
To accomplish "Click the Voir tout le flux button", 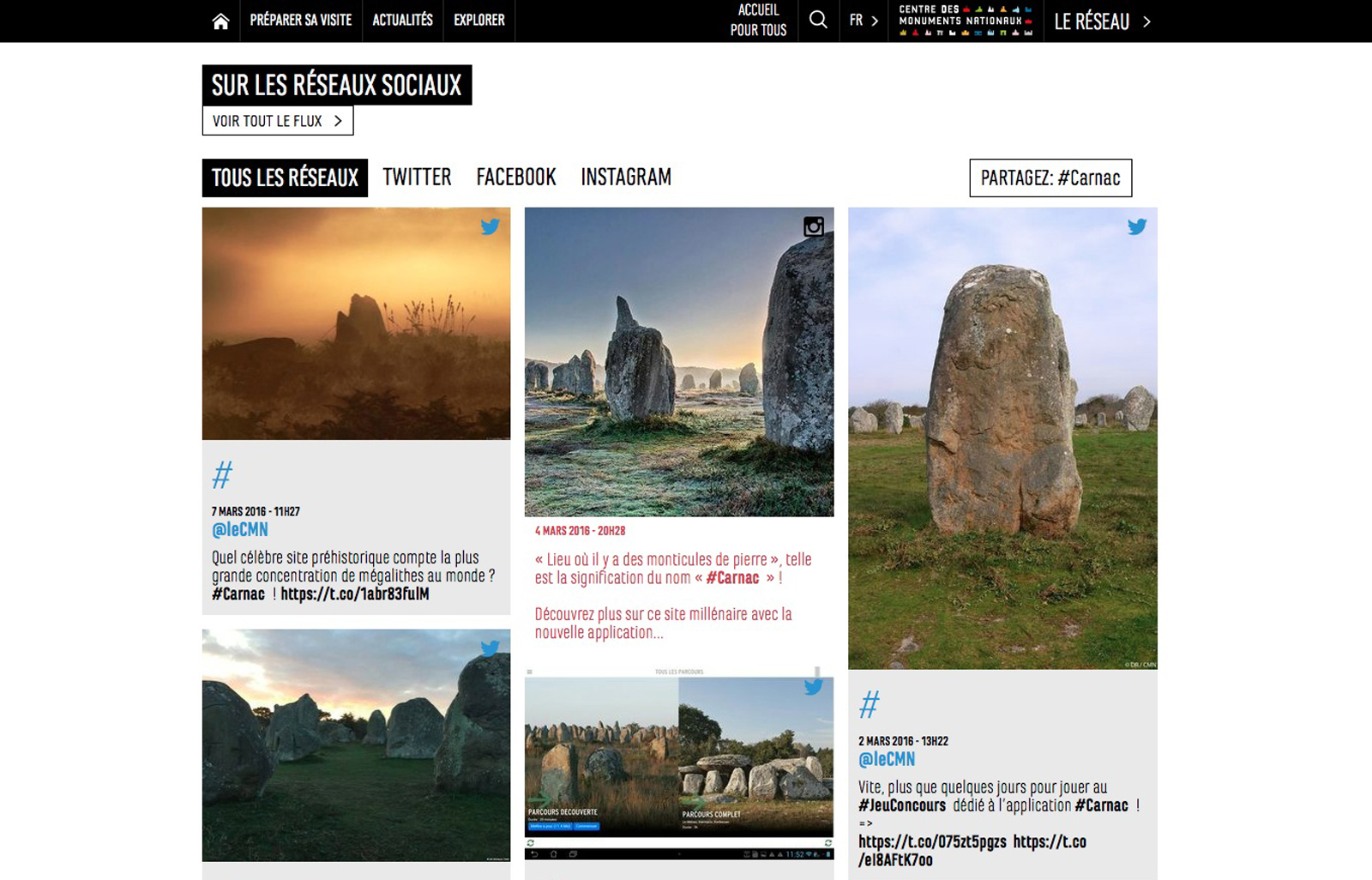I will (x=277, y=121).
